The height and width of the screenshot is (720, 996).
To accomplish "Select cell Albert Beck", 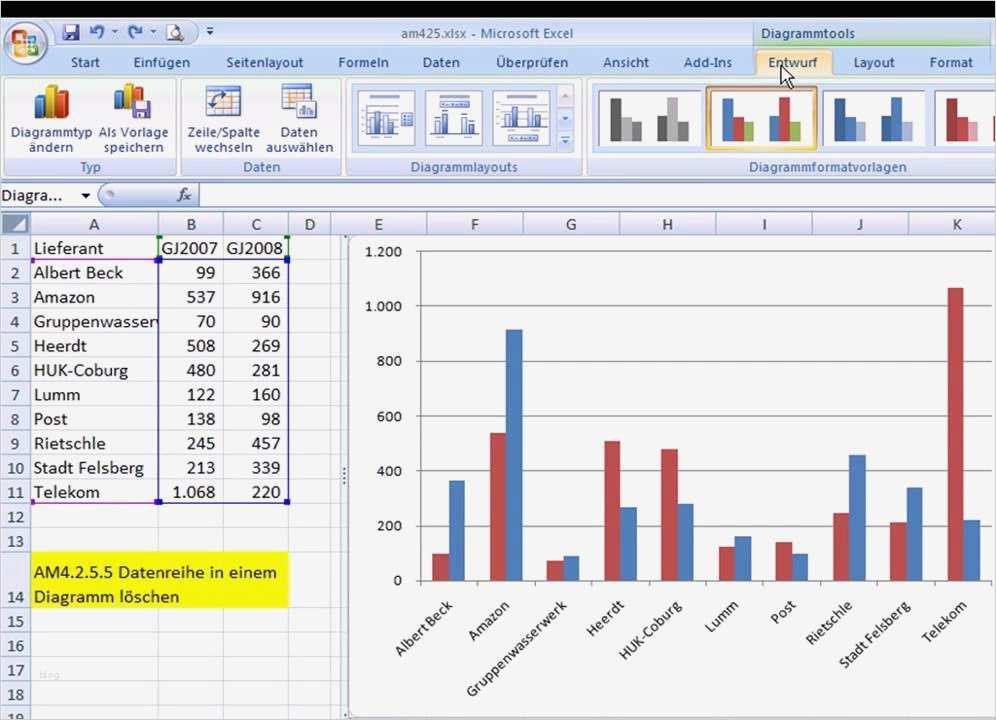I will (x=94, y=273).
